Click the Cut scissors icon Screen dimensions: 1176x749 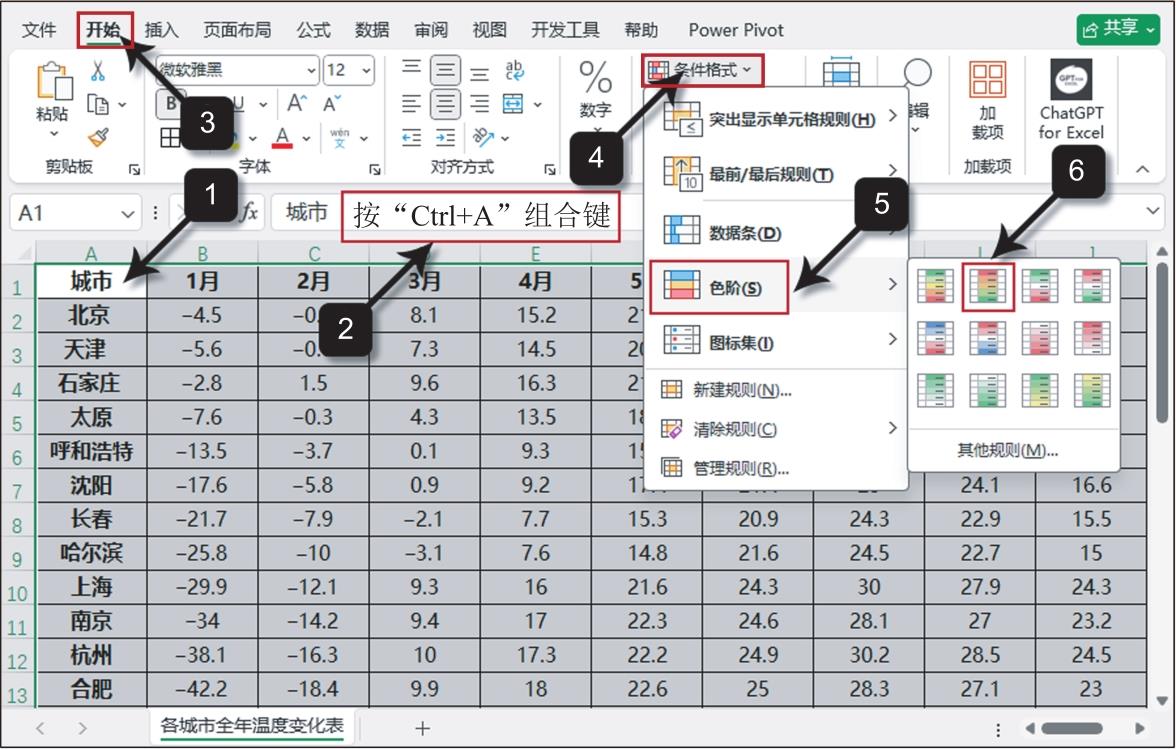pos(98,71)
